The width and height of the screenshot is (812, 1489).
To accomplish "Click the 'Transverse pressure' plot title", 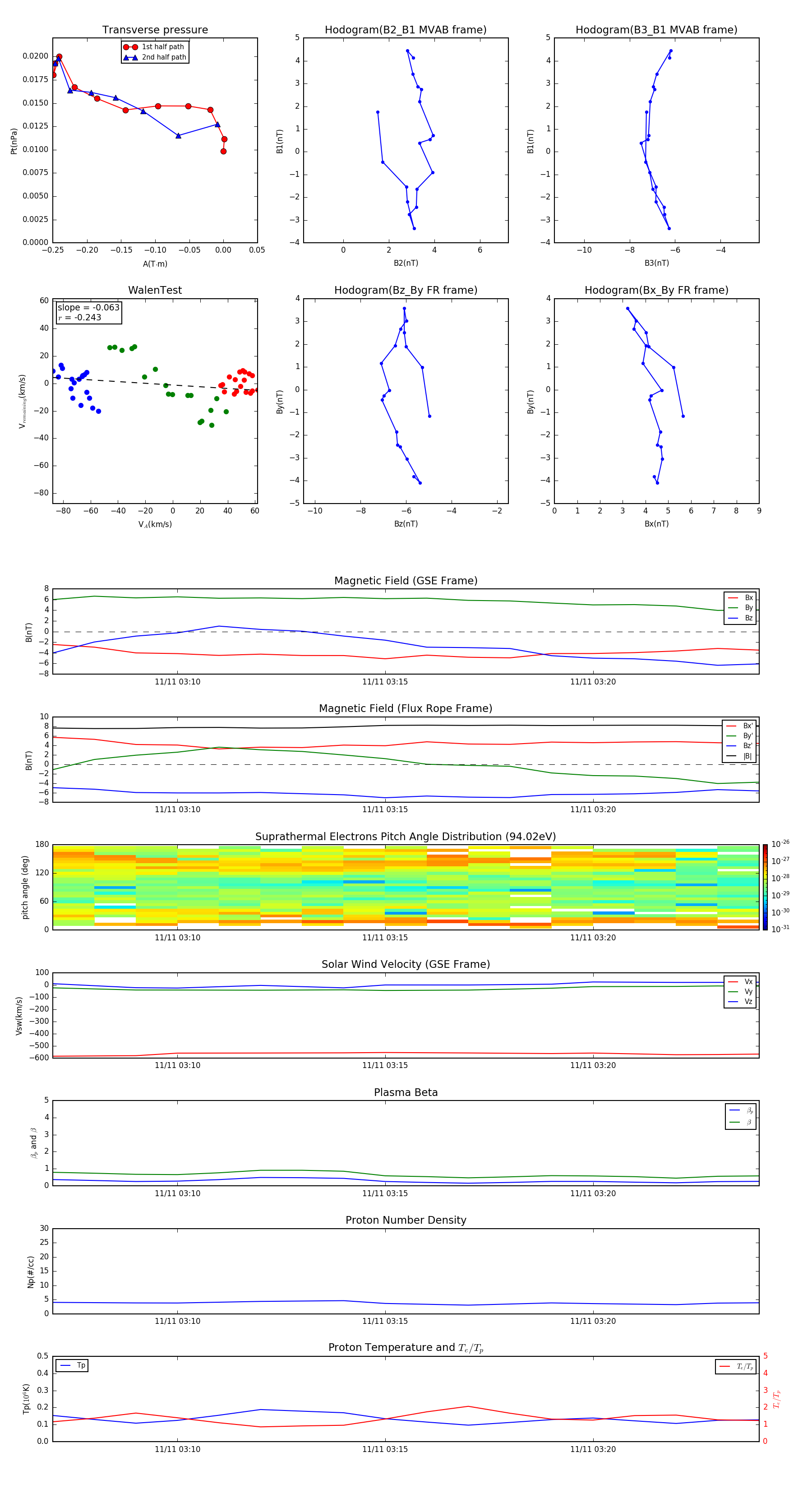I will (155, 30).
